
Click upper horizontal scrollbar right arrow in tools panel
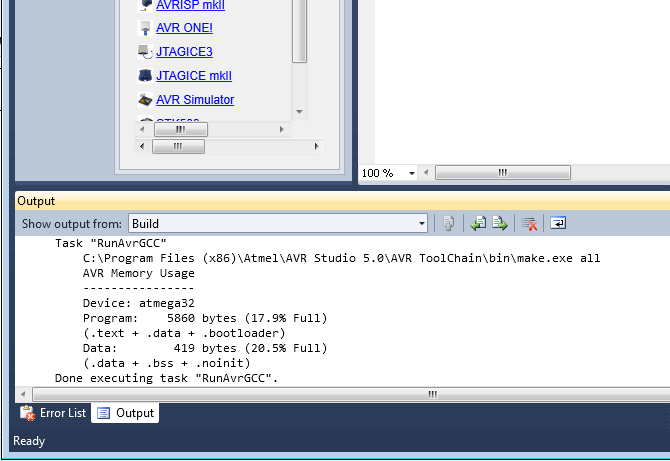[x=282, y=129]
